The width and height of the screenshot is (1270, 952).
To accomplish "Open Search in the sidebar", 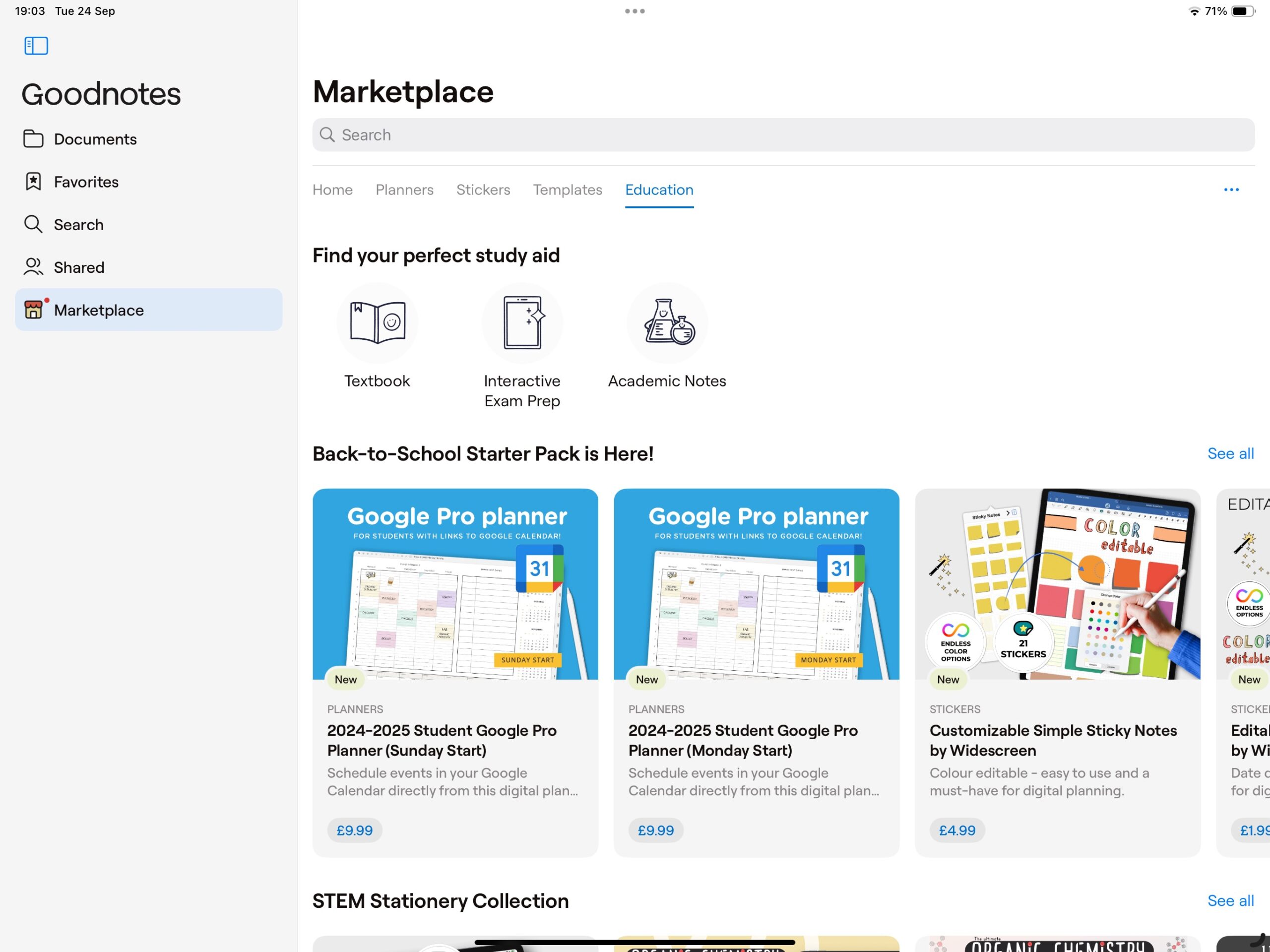I will pyautogui.click(x=148, y=225).
